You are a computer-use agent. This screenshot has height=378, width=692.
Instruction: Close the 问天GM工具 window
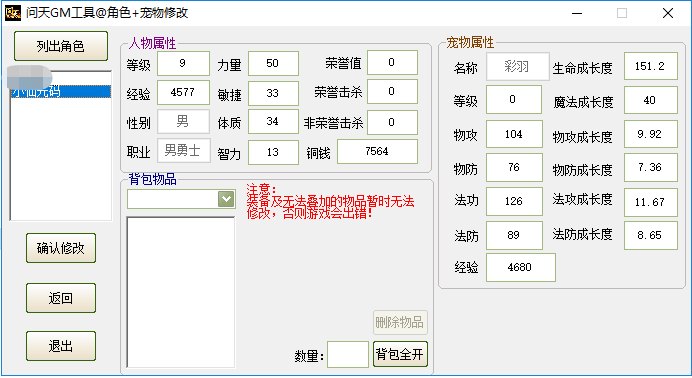coord(668,13)
